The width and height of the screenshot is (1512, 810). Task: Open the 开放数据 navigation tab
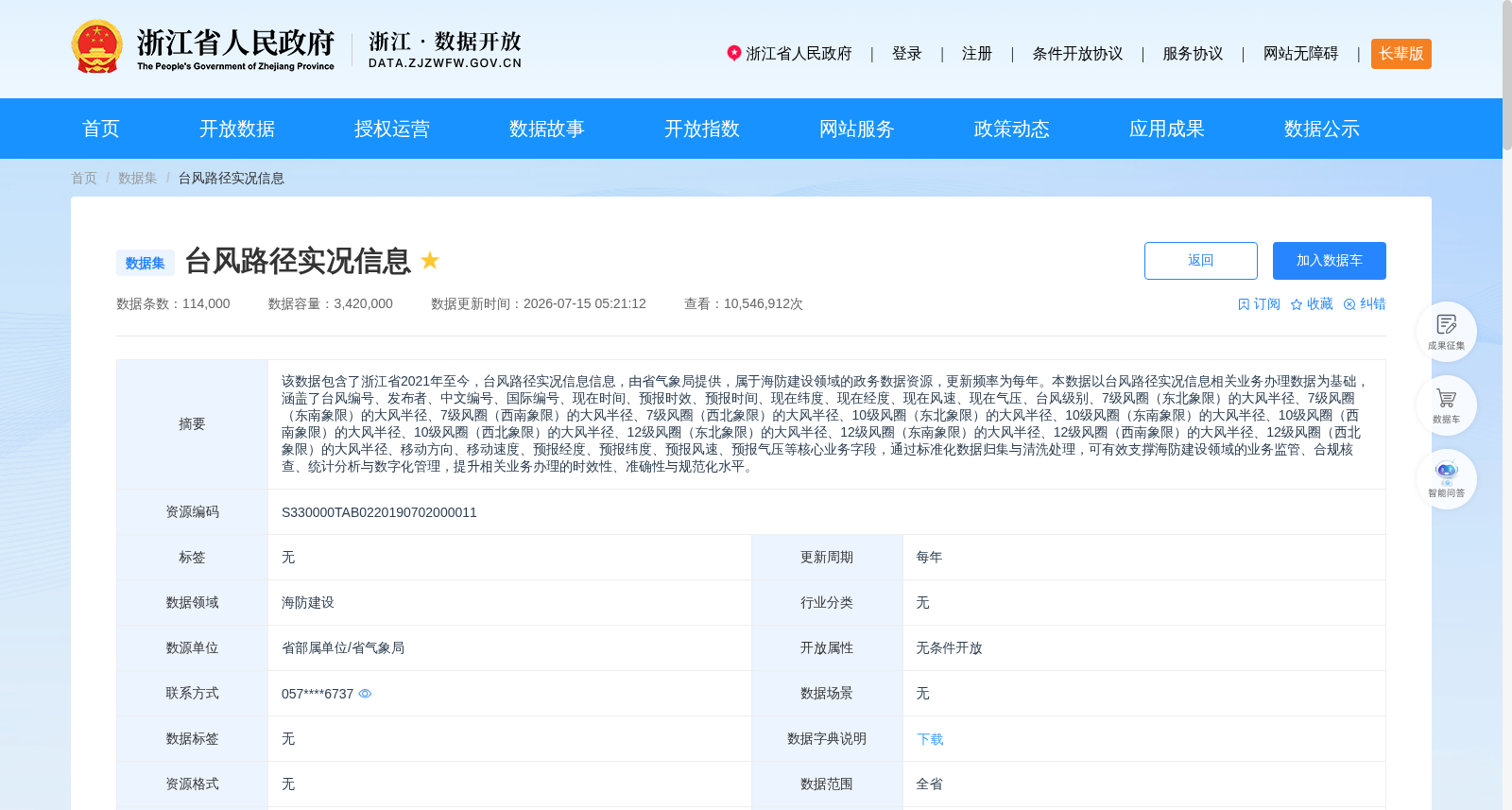coord(237,129)
